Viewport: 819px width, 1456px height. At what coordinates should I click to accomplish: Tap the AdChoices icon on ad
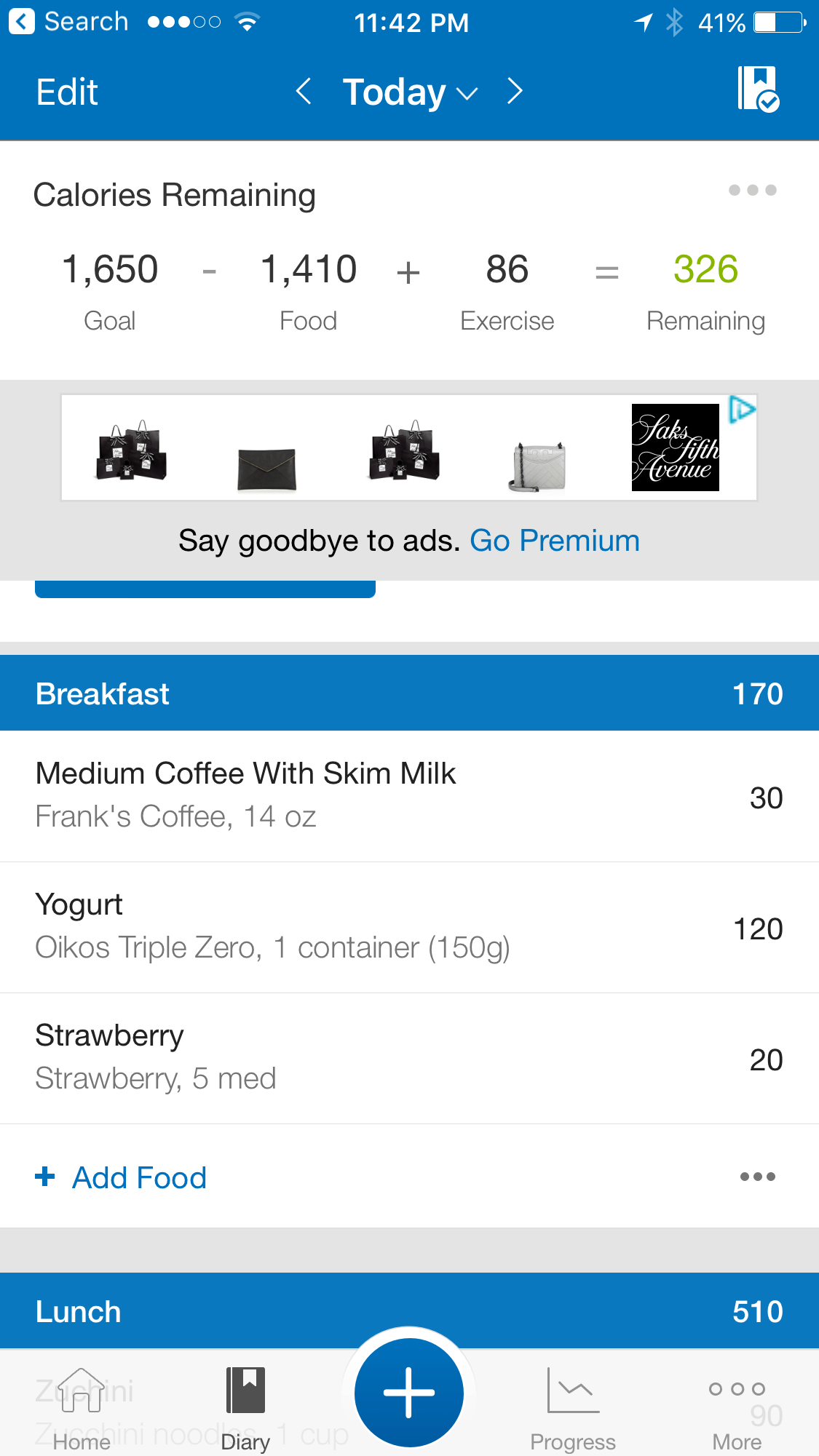[x=742, y=410]
